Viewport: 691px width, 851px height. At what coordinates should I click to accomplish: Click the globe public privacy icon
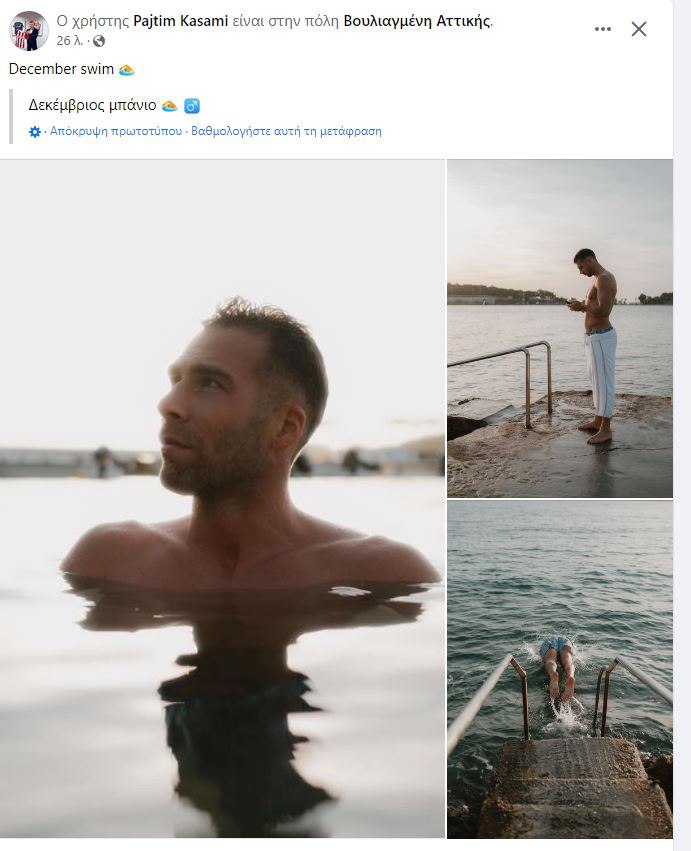point(99,41)
